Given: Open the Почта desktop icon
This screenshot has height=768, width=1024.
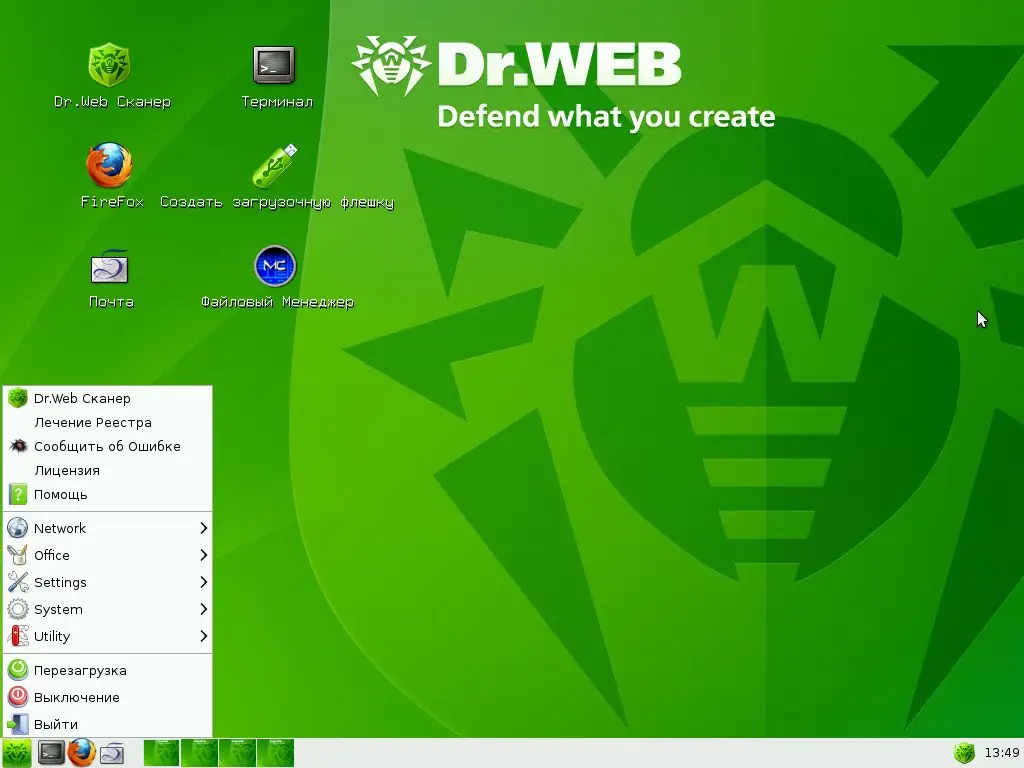Looking at the screenshot, I should (x=110, y=266).
